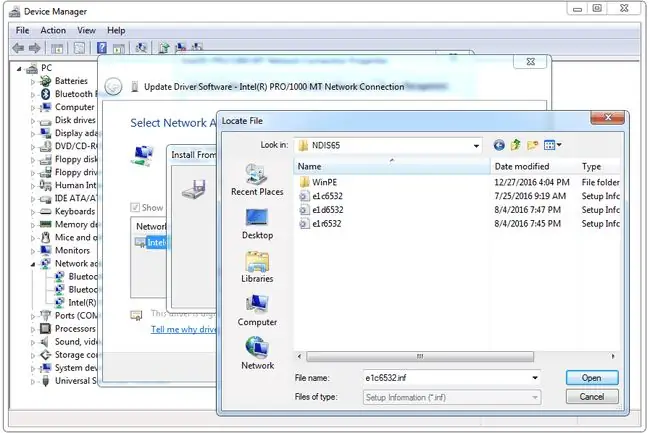Viewport: 650px width, 433px height.
Task: Open the File menu
Action: [x=22, y=30]
